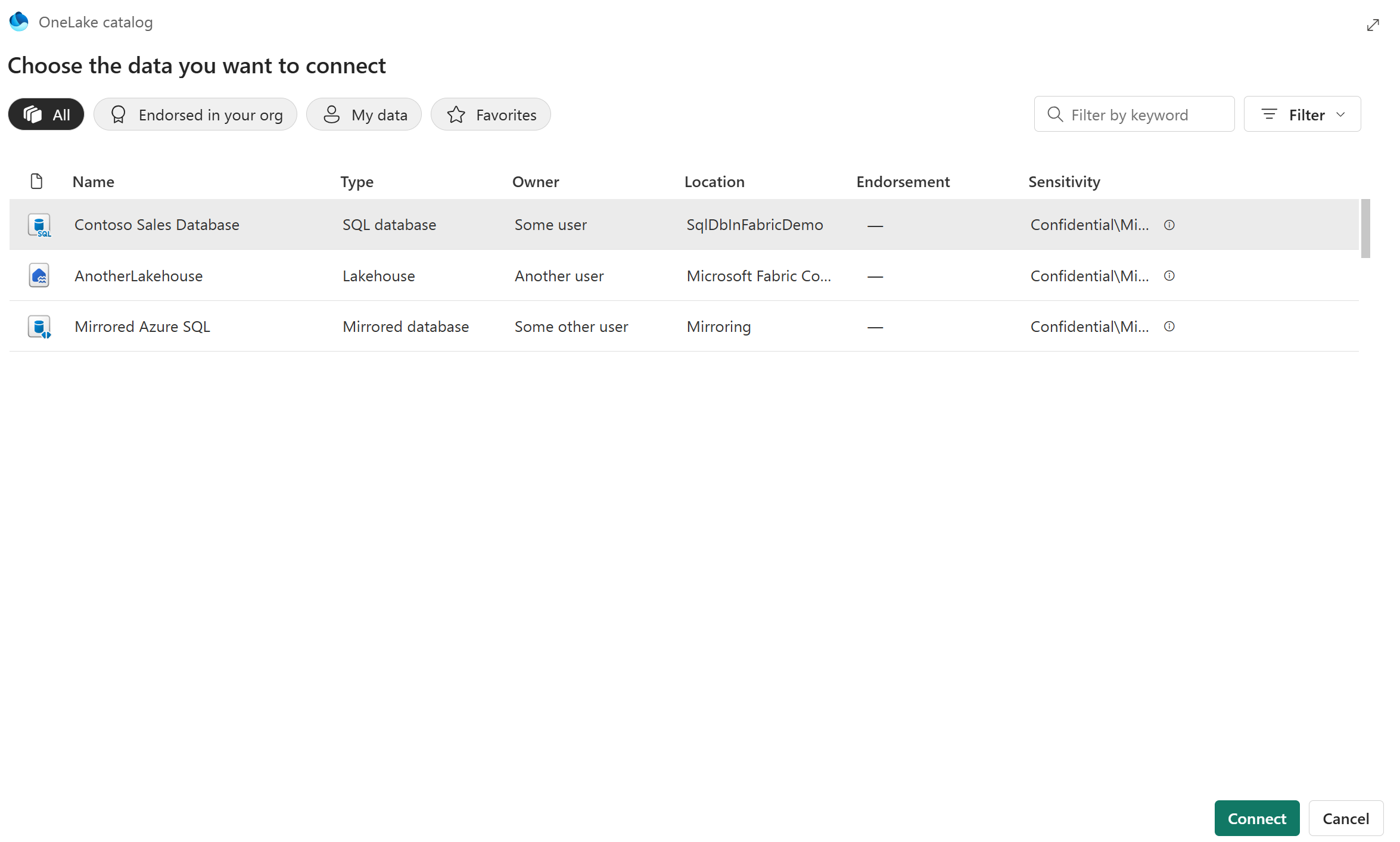Screen dimensions: 1400x842
Task: Click owner cell 'Another user'
Action: point(559,276)
